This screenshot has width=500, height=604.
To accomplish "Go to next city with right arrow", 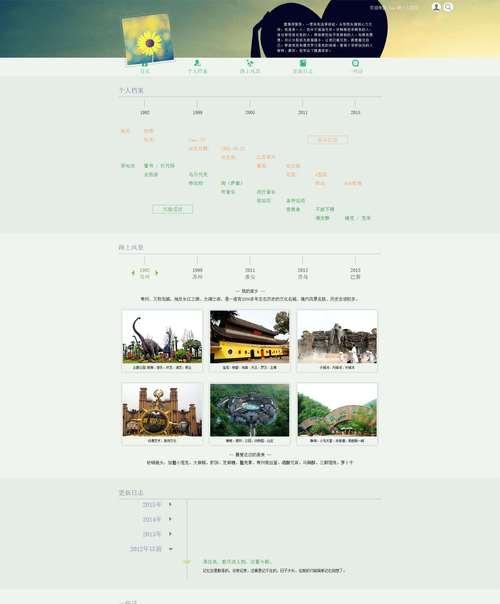I will [156, 273].
